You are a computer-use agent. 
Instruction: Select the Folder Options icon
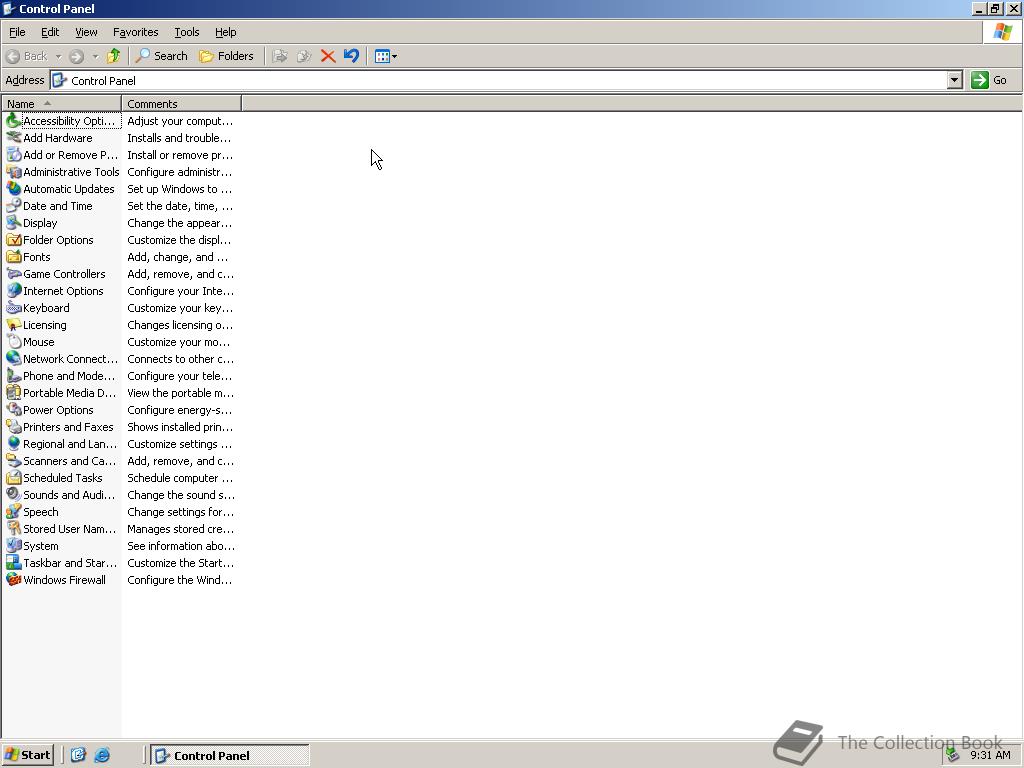tap(13, 240)
